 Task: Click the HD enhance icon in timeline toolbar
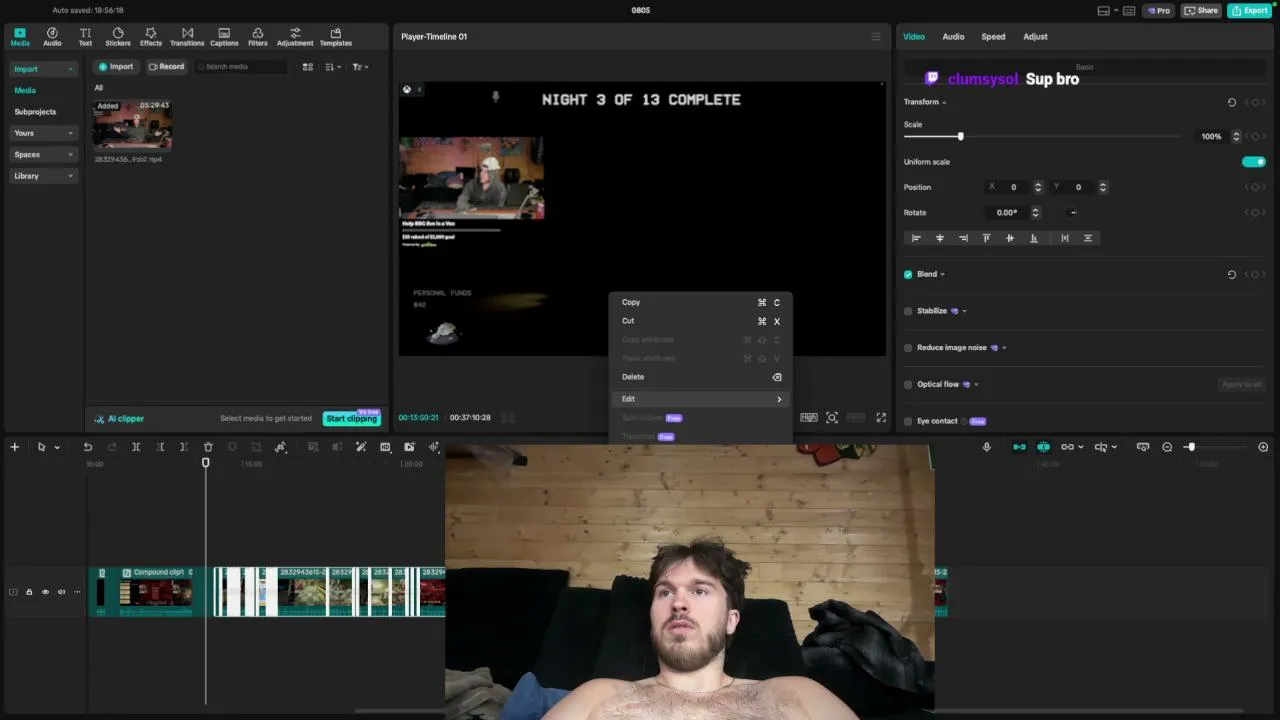(x=385, y=447)
